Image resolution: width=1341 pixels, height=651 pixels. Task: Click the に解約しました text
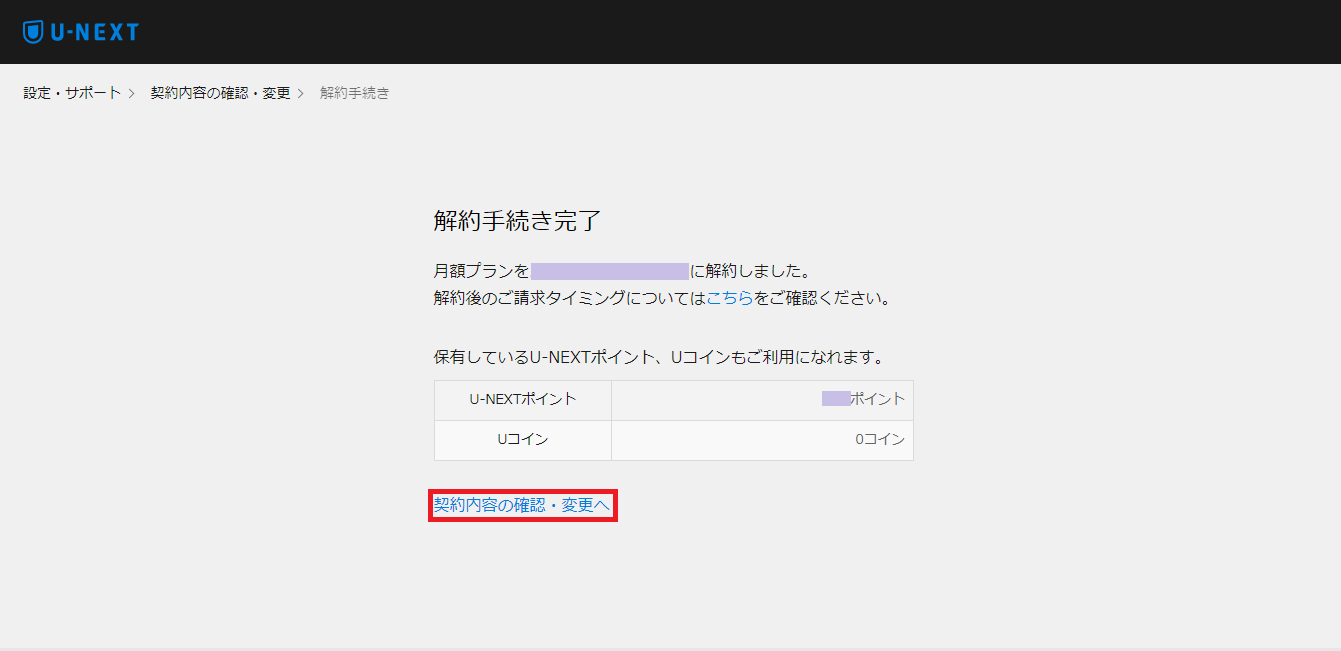[749, 271]
